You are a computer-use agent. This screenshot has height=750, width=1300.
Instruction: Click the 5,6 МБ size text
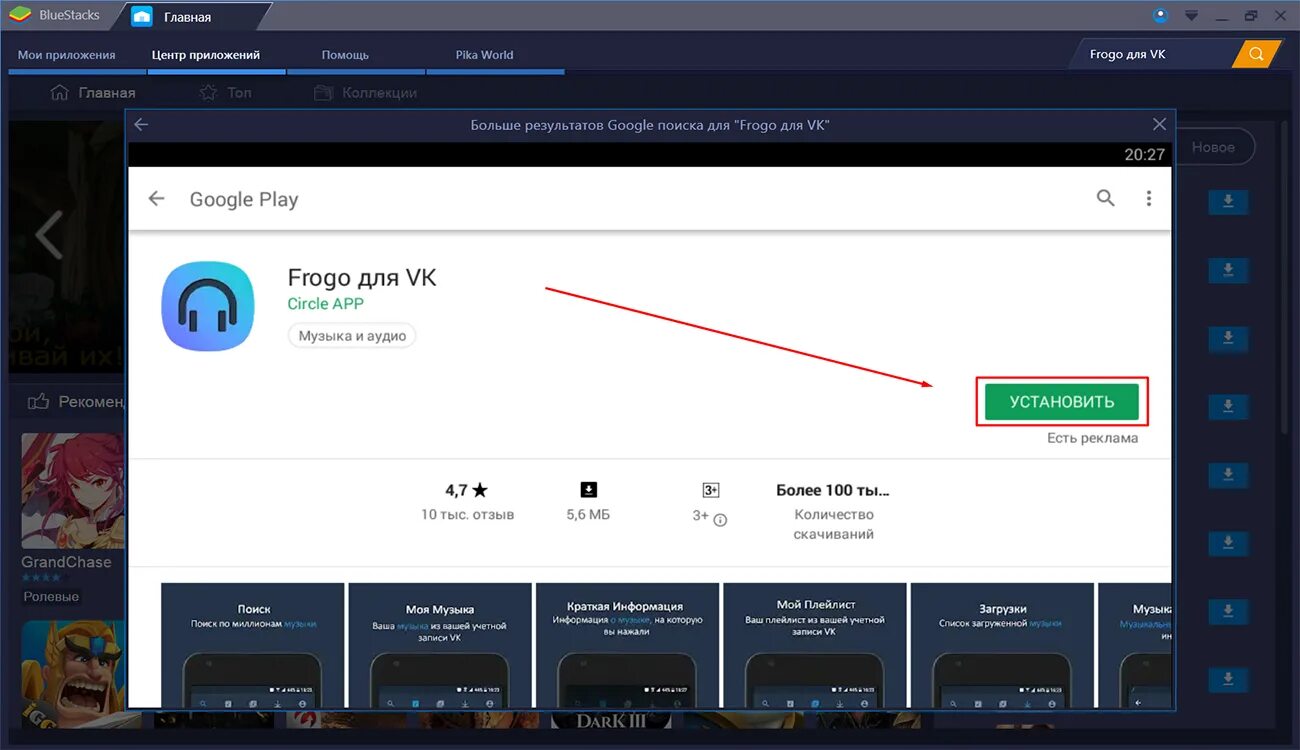tap(588, 515)
